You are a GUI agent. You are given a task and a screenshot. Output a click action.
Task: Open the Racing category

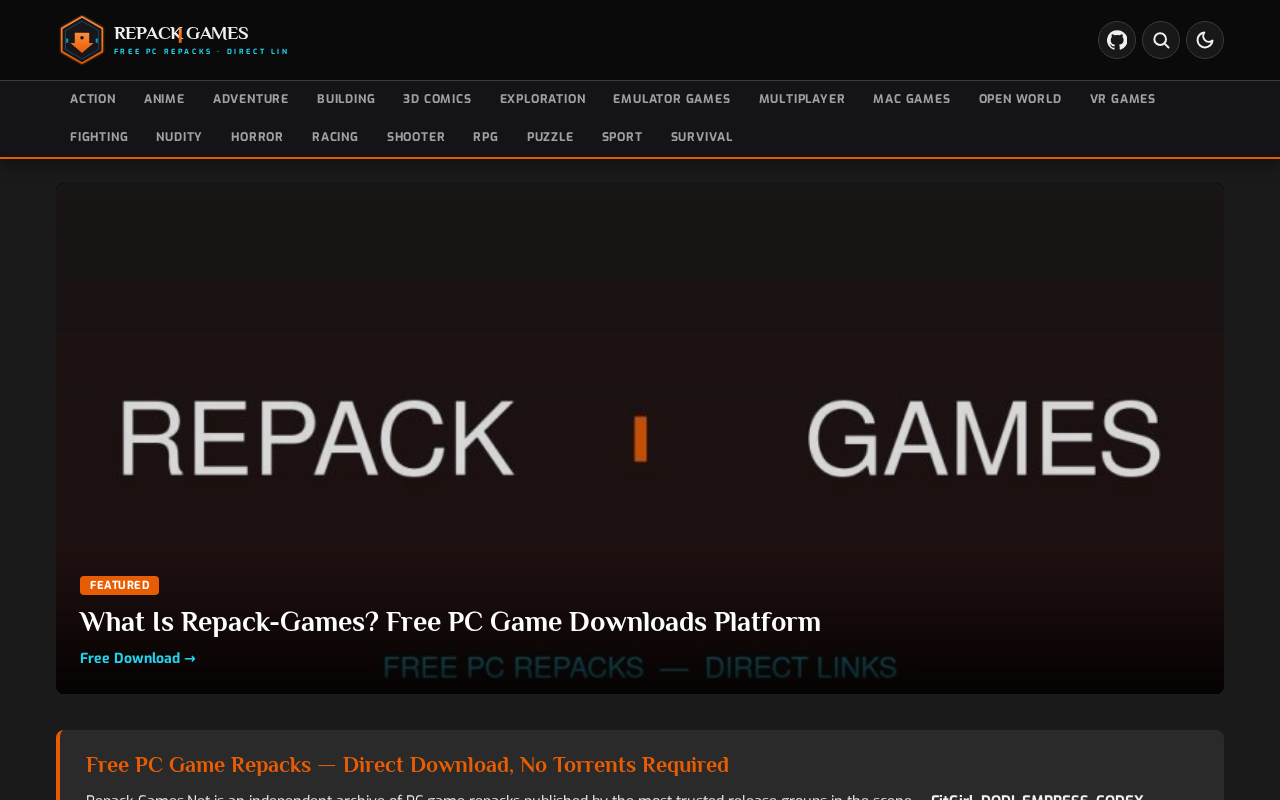pyautogui.click(x=335, y=137)
